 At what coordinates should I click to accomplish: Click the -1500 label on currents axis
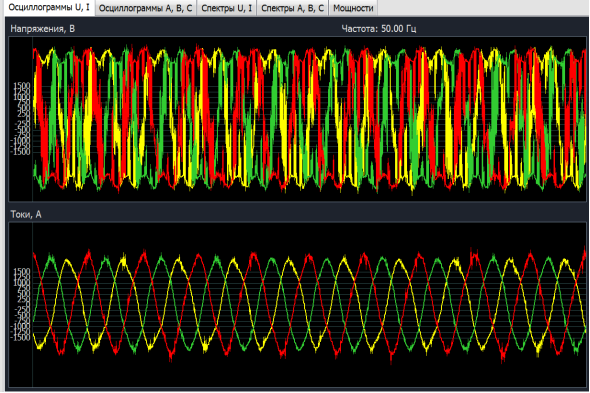(x=20, y=337)
